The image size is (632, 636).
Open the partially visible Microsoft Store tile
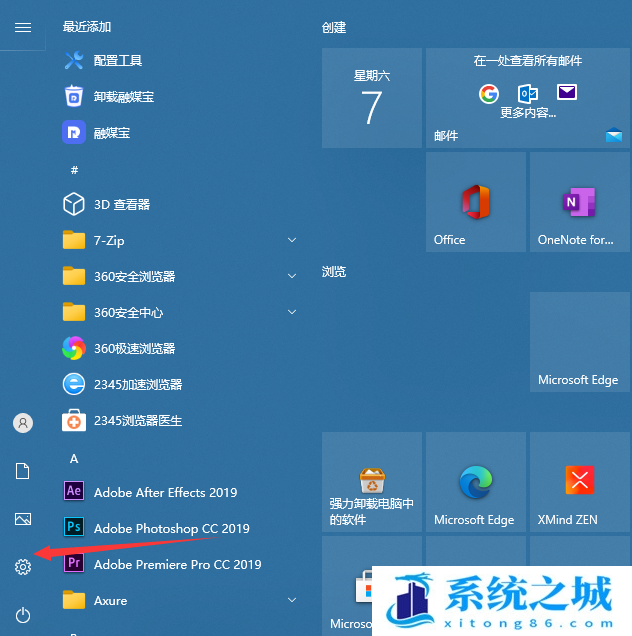click(347, 586)
